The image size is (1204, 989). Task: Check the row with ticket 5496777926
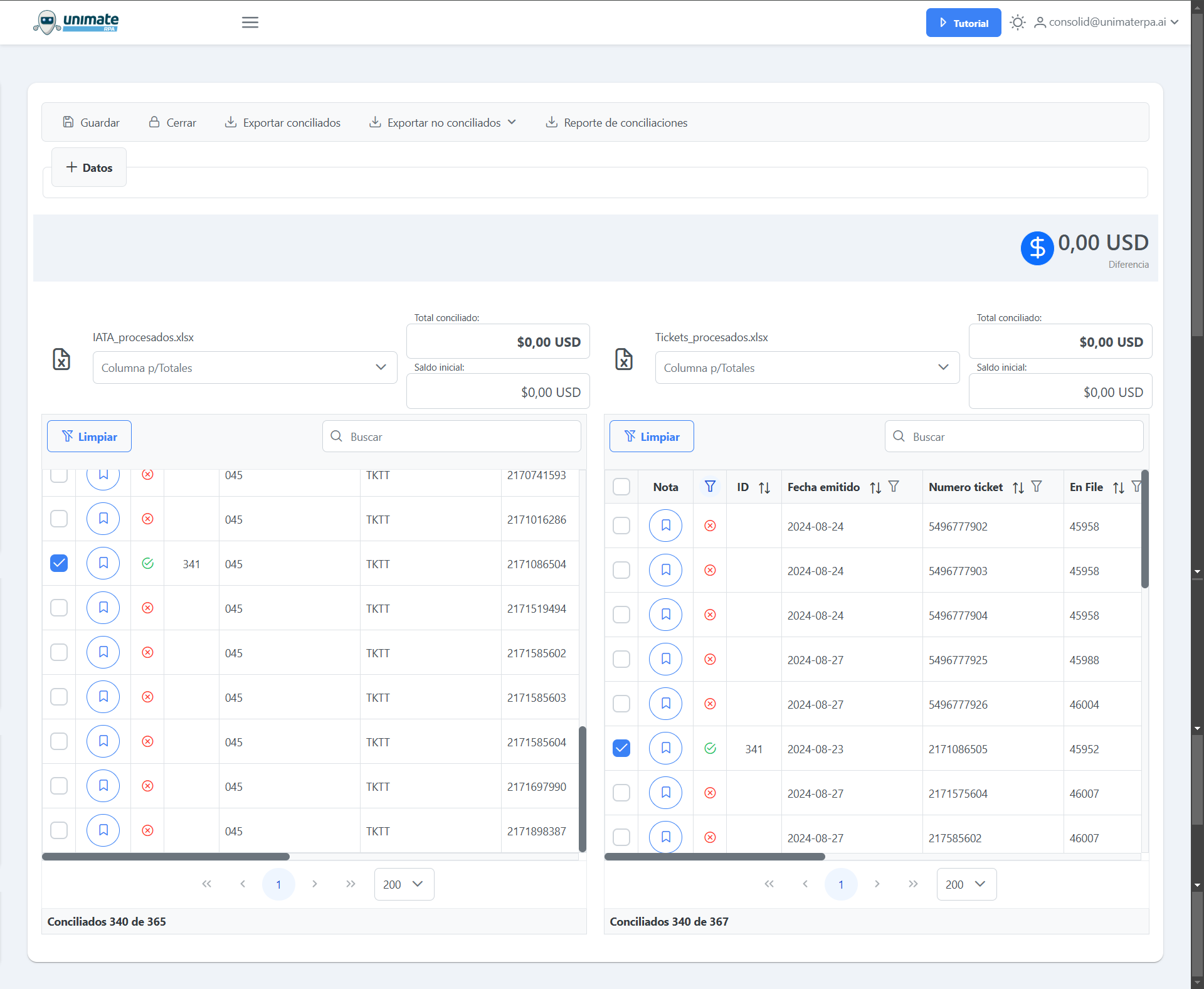[x=621, y=704]
